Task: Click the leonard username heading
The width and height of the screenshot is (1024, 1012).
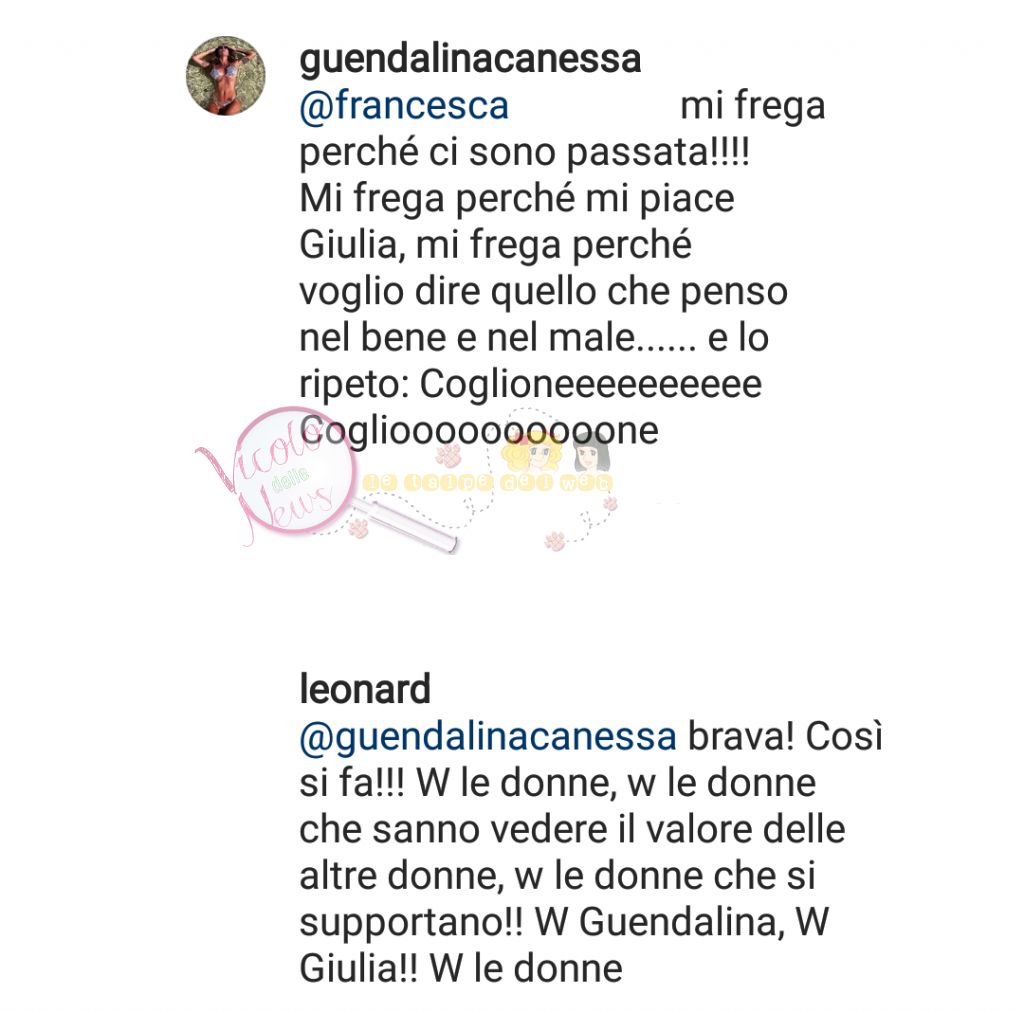Action: (x=364, y=689)
